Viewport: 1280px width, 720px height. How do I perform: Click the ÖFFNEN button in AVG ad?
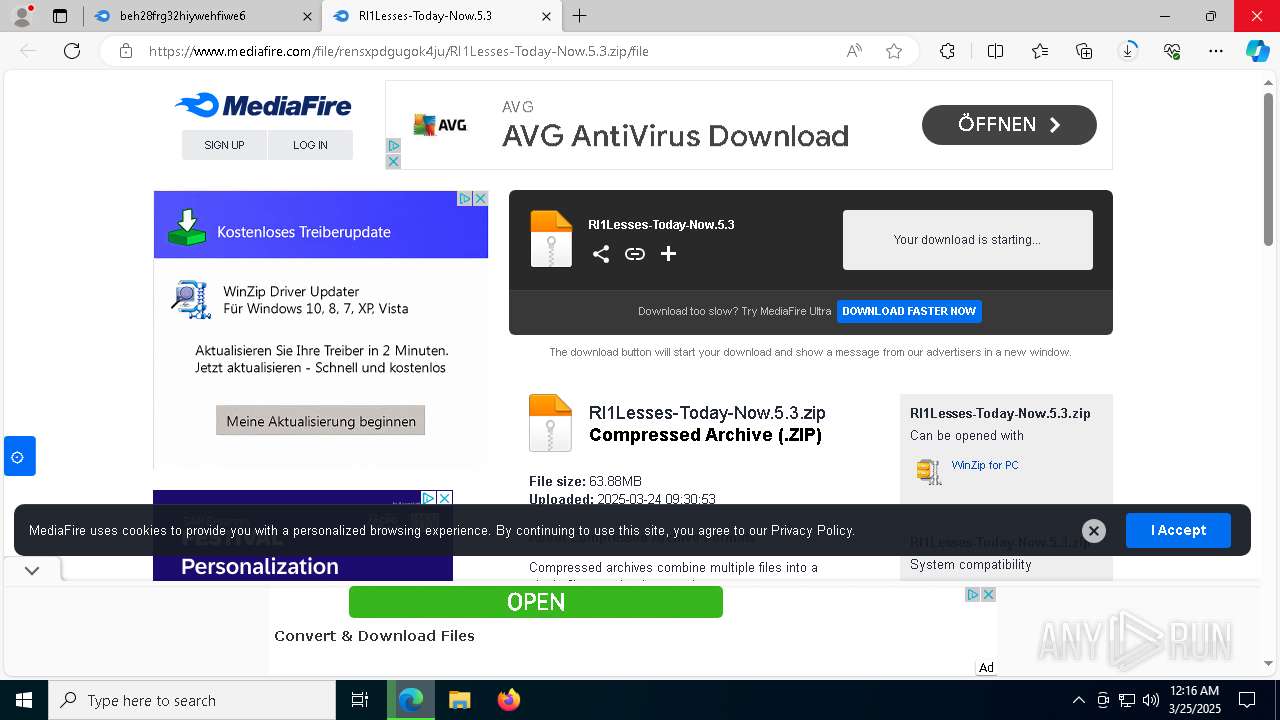point(1009,125)
